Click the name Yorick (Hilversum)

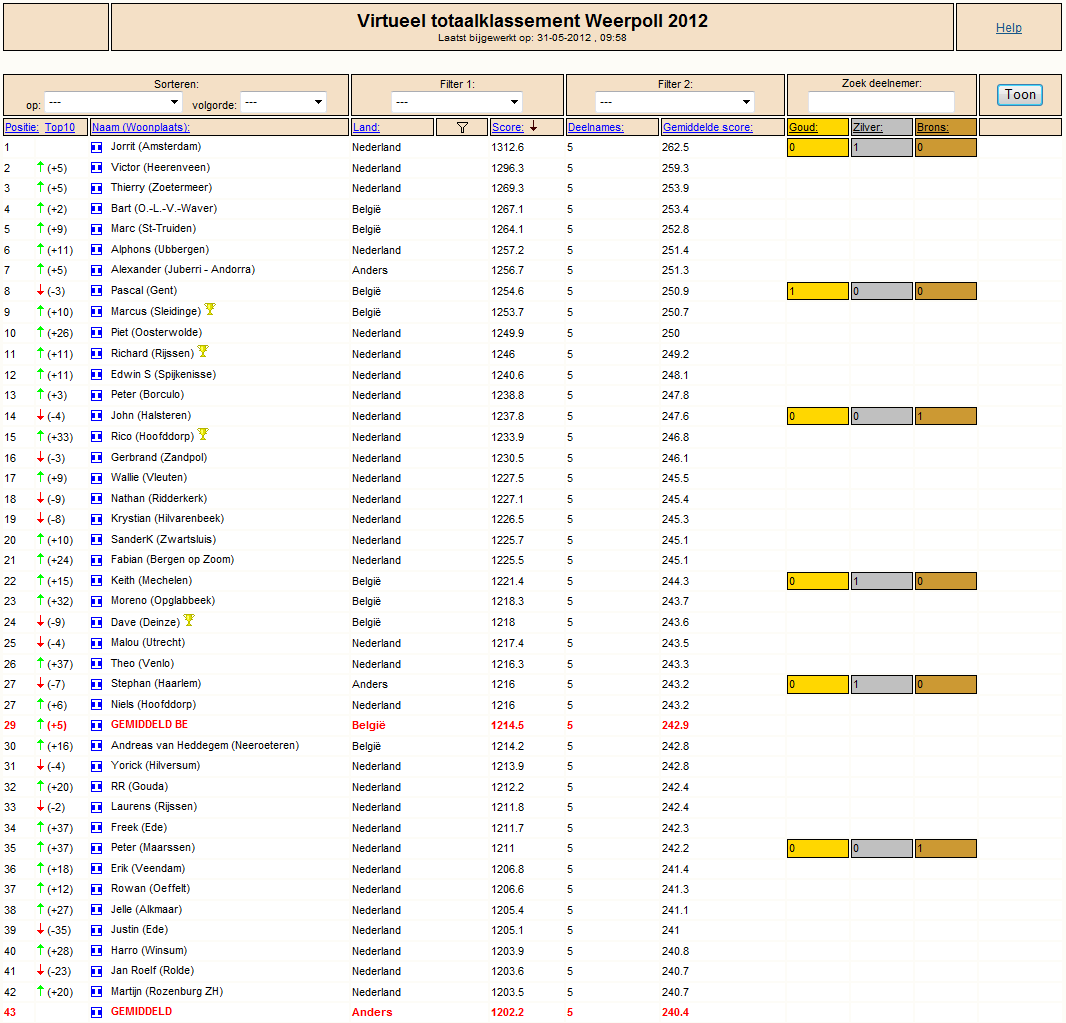click(x=155, y=765)
